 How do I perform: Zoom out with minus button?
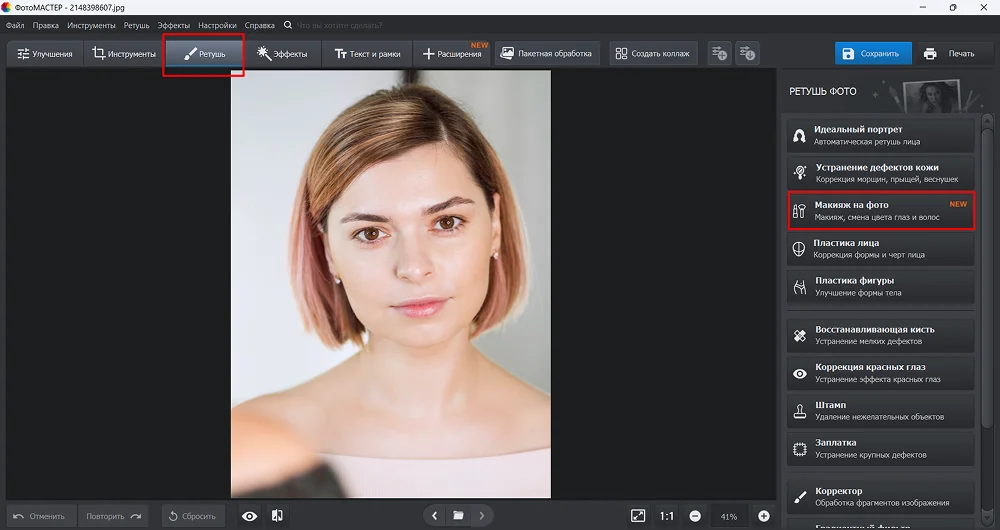(695, 516)
